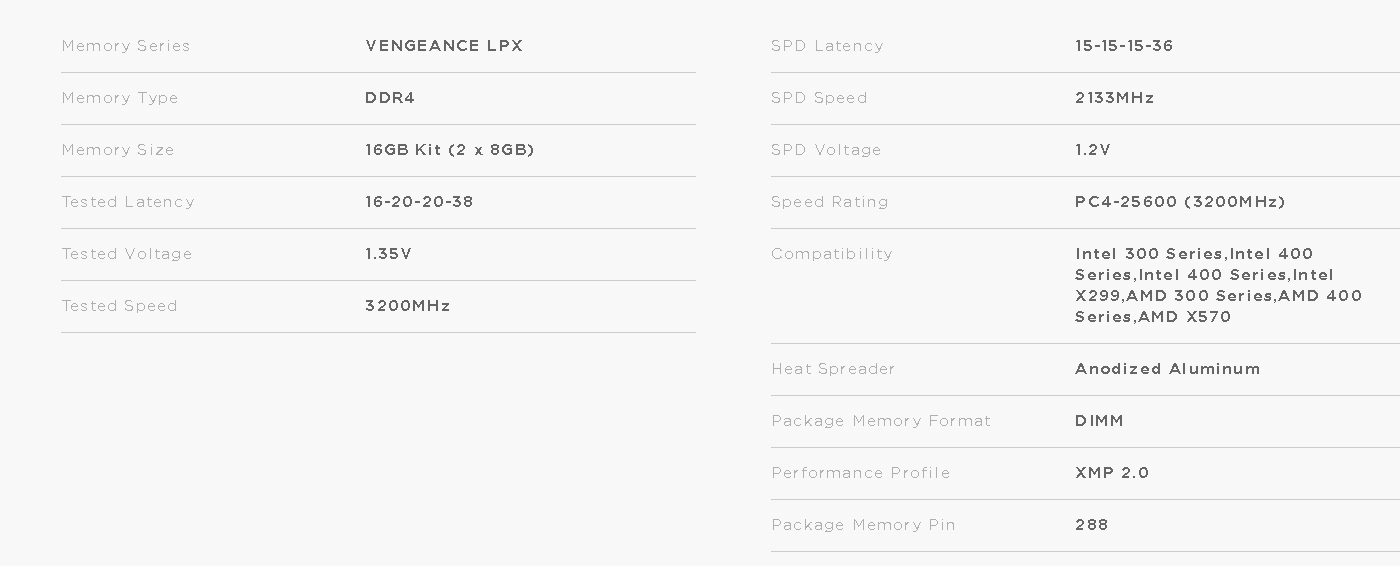The width and height of the screenshot is (1400, 566).
Task: Click the VENGEANCE LPX memory series value
Action: pos(444,46)
